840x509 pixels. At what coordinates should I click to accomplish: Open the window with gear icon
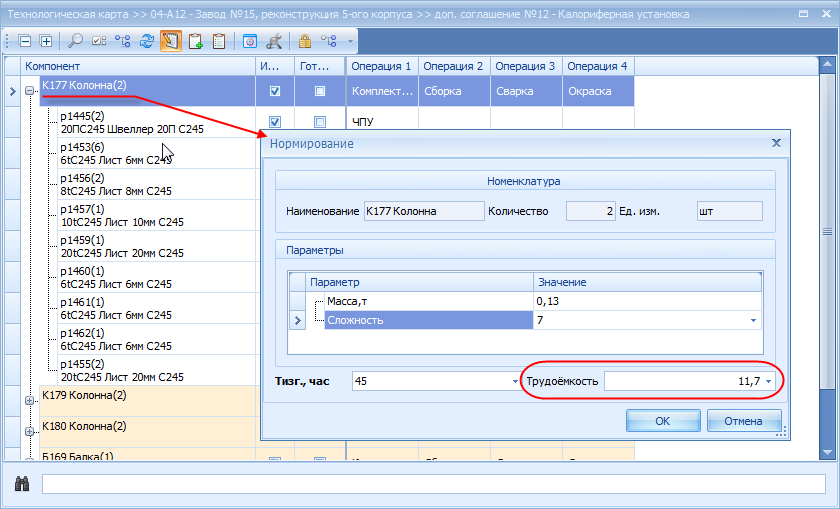pyautogui.click(x=250, y=41)
